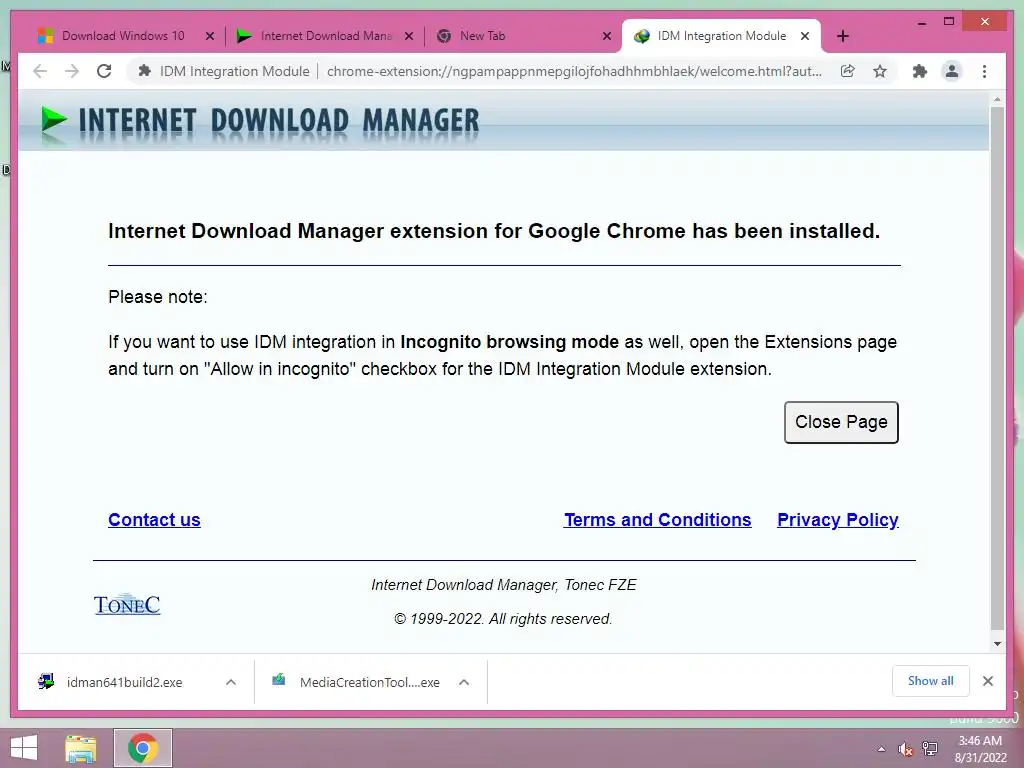Share this page via share icon
Image resolution: width=1024 pixels, height=768 pixels.
coord(848,71)
